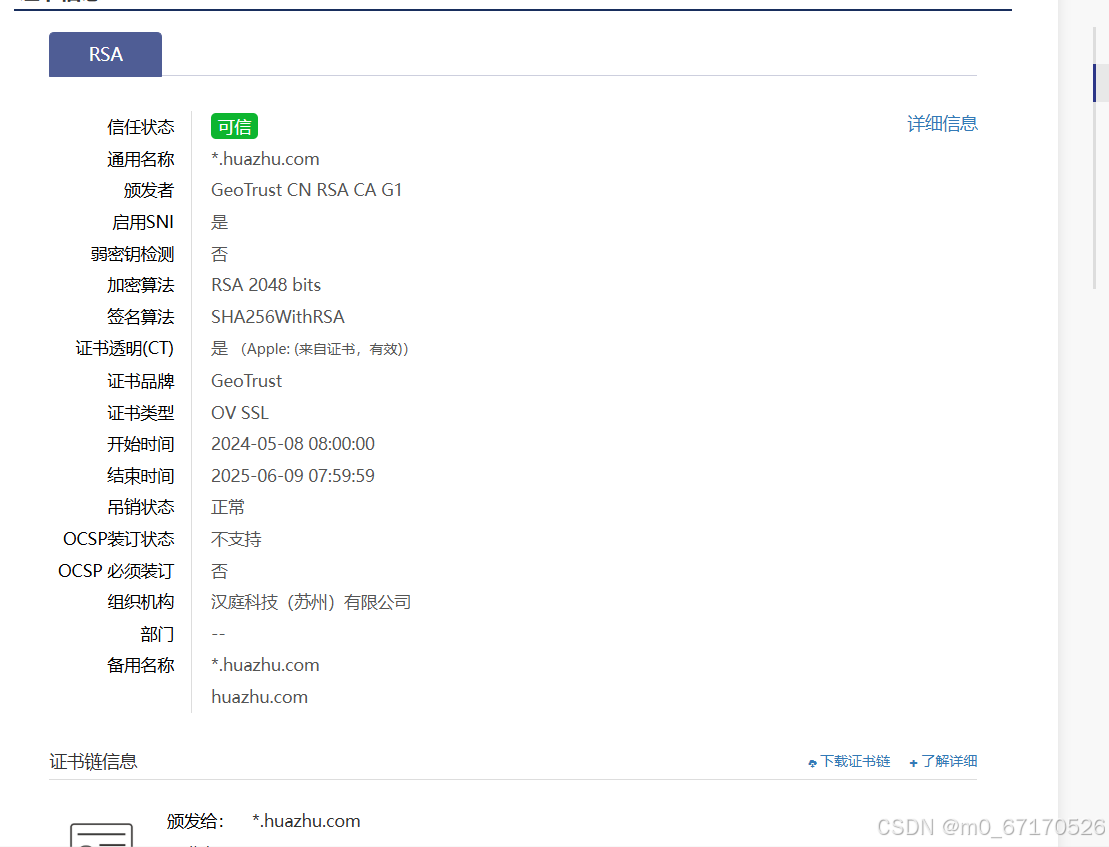Screen dimensions: 1109x847
Task: Open the 详细信息 link
Action: click(942, 124)
